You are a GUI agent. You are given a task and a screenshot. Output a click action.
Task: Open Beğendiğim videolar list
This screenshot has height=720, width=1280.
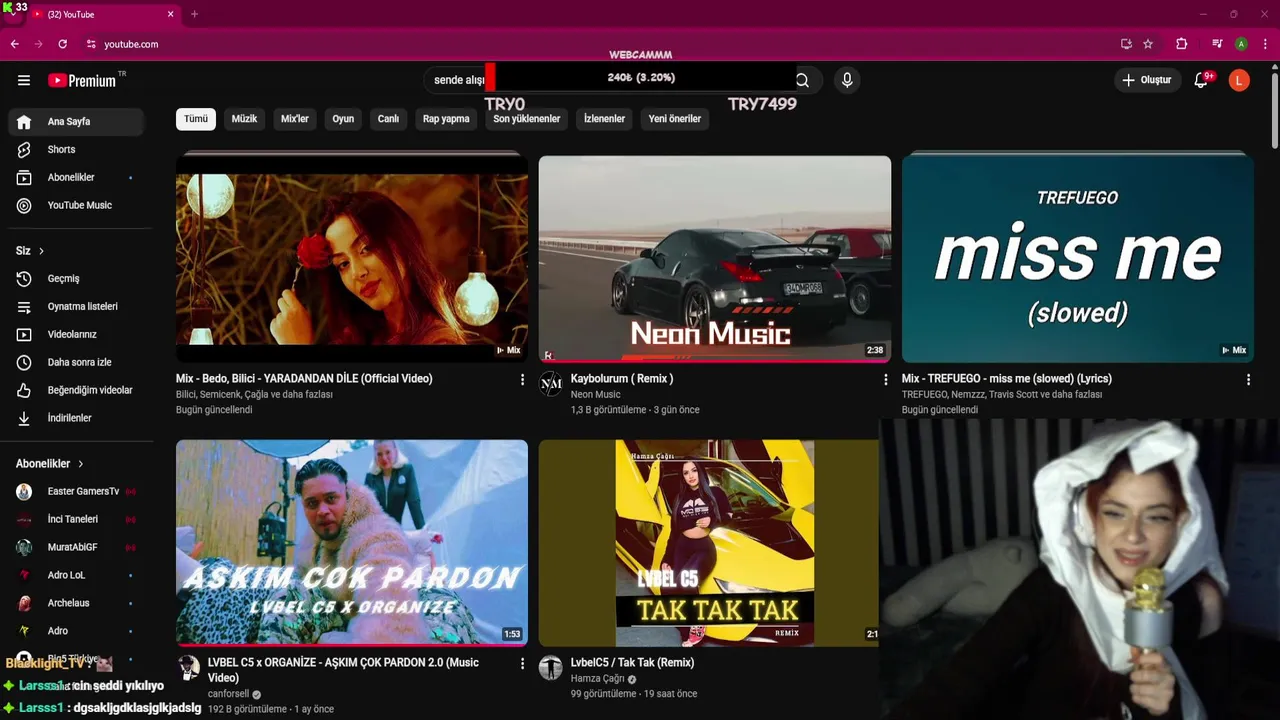click(77, 390)
